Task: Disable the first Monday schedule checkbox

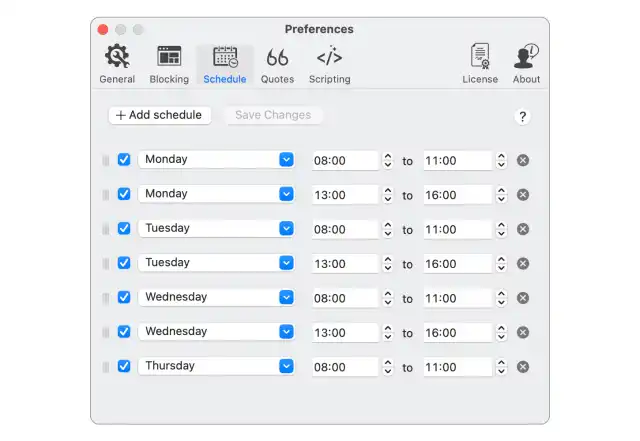Action: (124, 160)
